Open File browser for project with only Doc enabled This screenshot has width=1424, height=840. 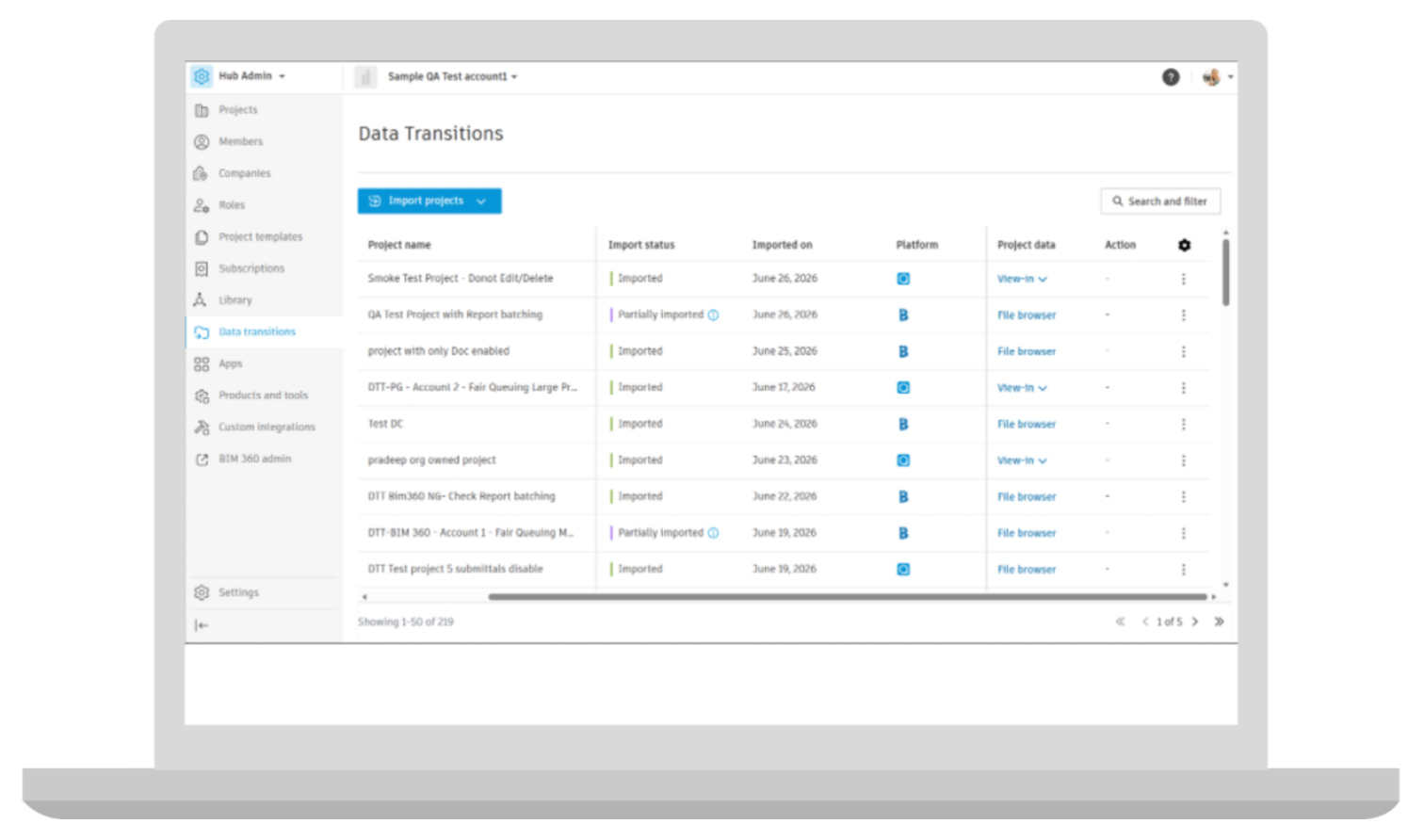pos(1027,352)
